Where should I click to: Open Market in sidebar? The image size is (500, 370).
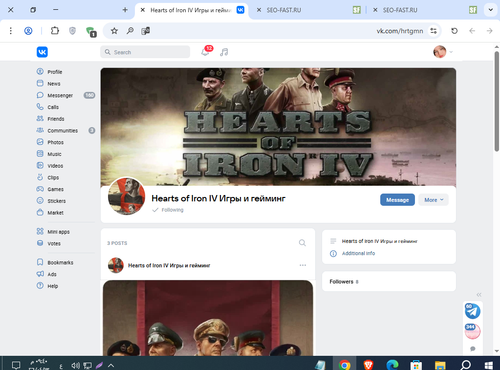point(55,212)
